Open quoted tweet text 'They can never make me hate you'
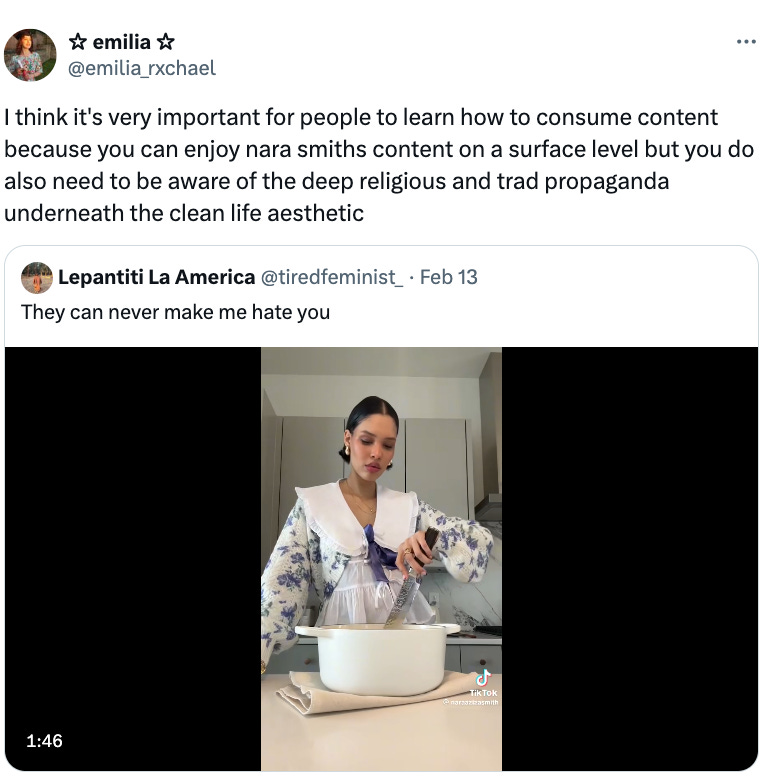Screen dimensions: 770x784 [x=176, y=312]
